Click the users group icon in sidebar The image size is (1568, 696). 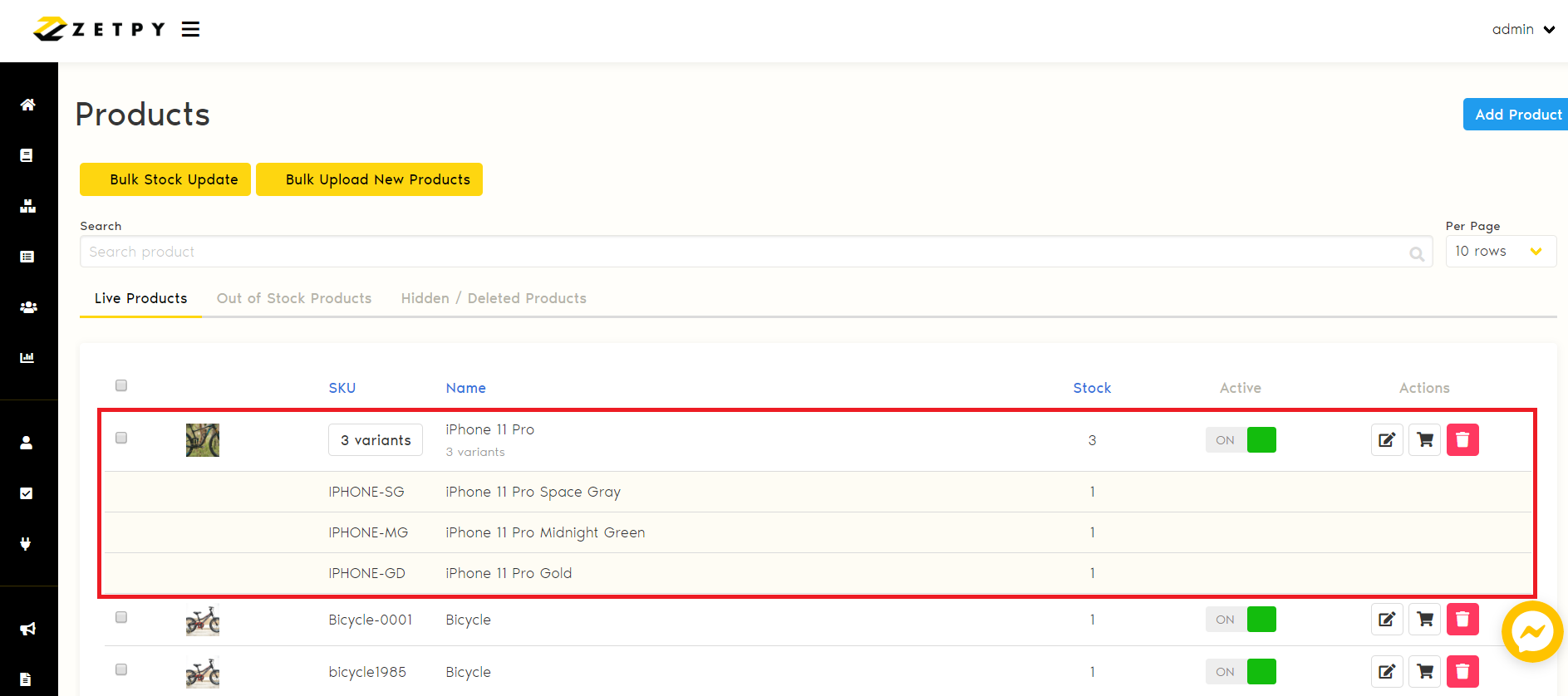pyautogui.click(x=27, y=307)
